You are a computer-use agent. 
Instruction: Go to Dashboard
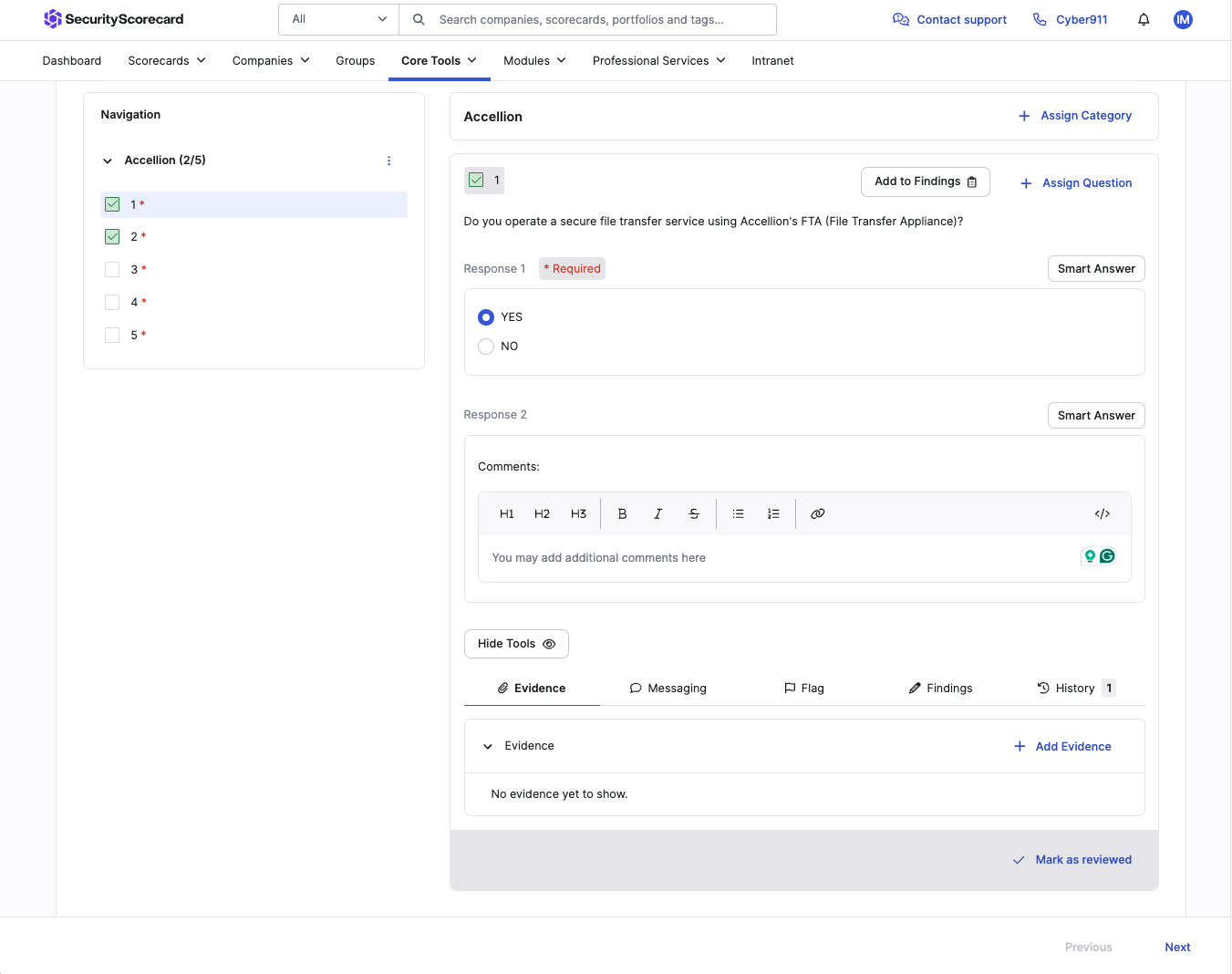[72, 61]
